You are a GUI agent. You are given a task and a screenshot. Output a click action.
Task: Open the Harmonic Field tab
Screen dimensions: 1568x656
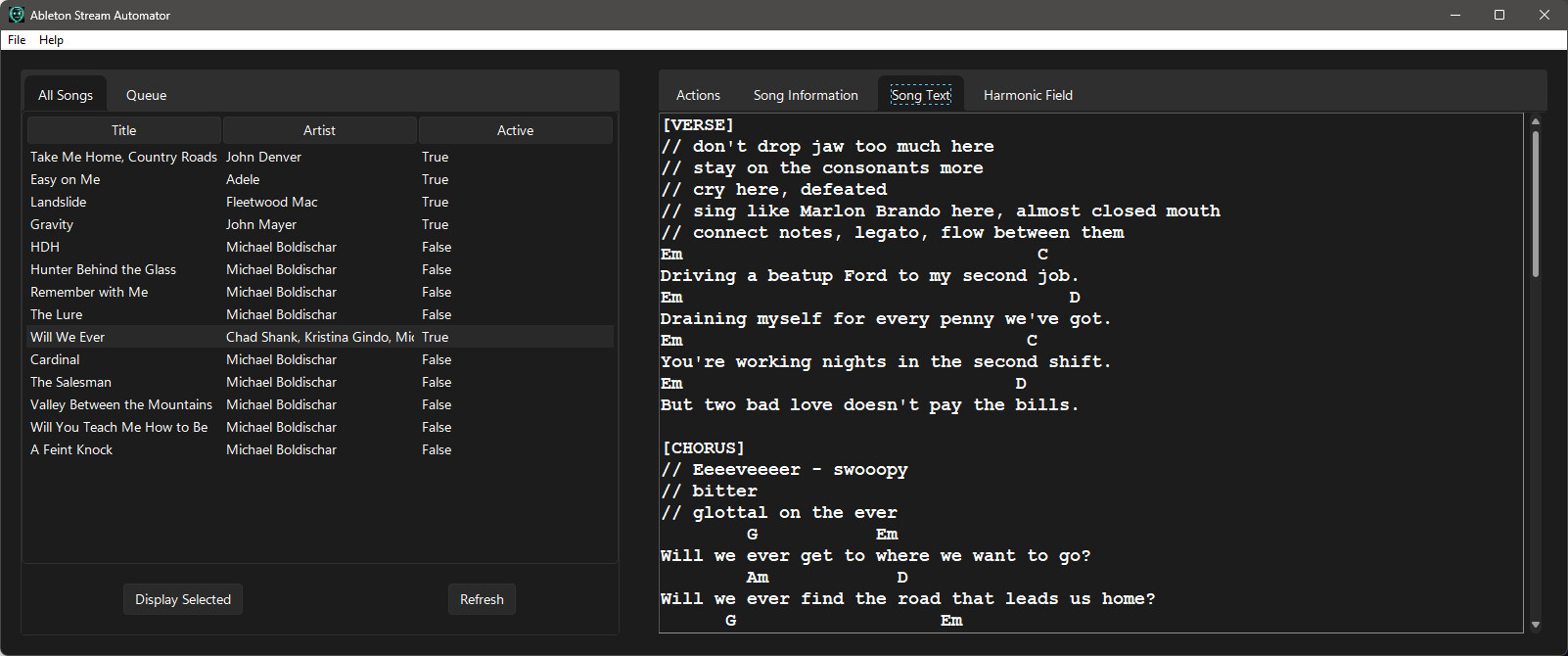pyautogui.click(x=1028, y=95)
